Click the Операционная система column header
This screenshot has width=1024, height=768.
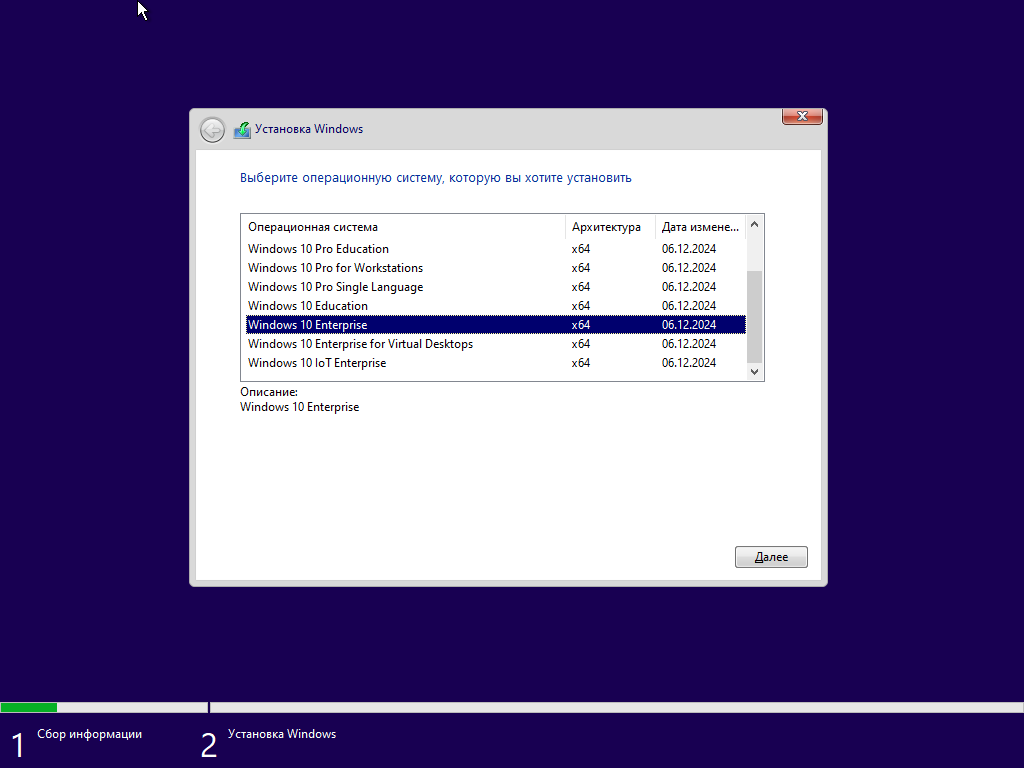coord(403,227)
